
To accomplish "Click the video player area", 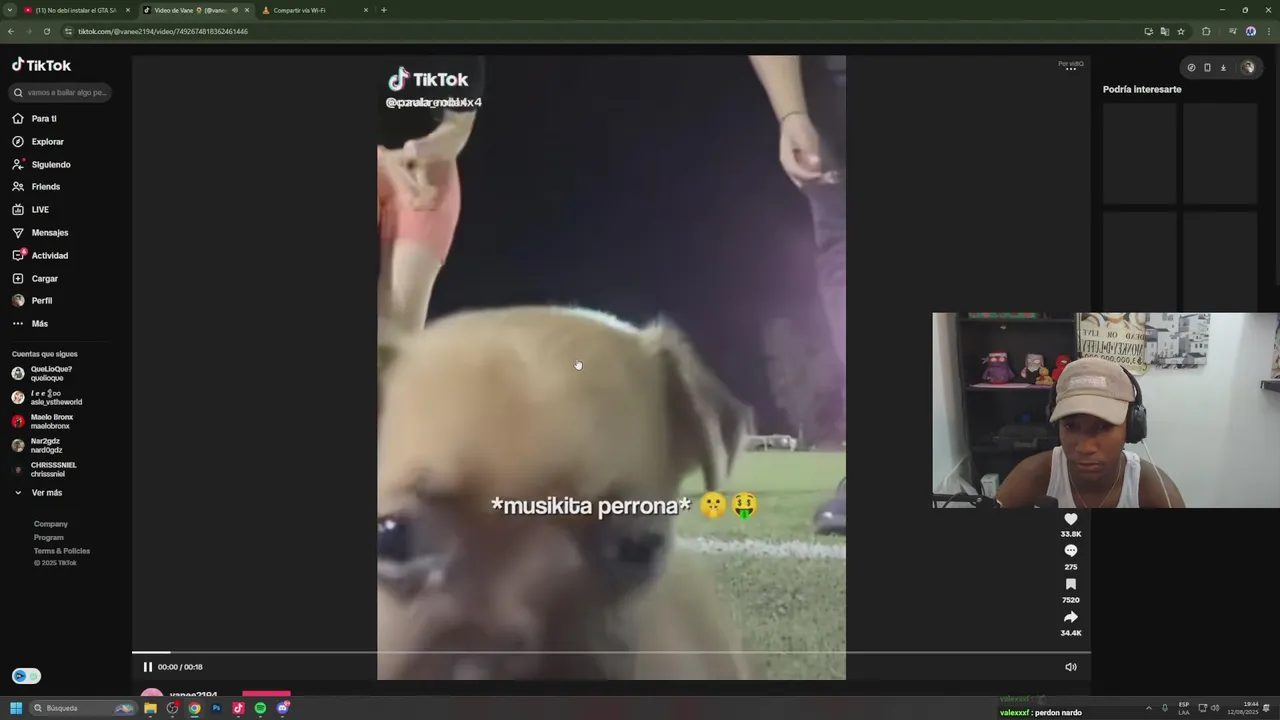I will [x=611, y=367].
